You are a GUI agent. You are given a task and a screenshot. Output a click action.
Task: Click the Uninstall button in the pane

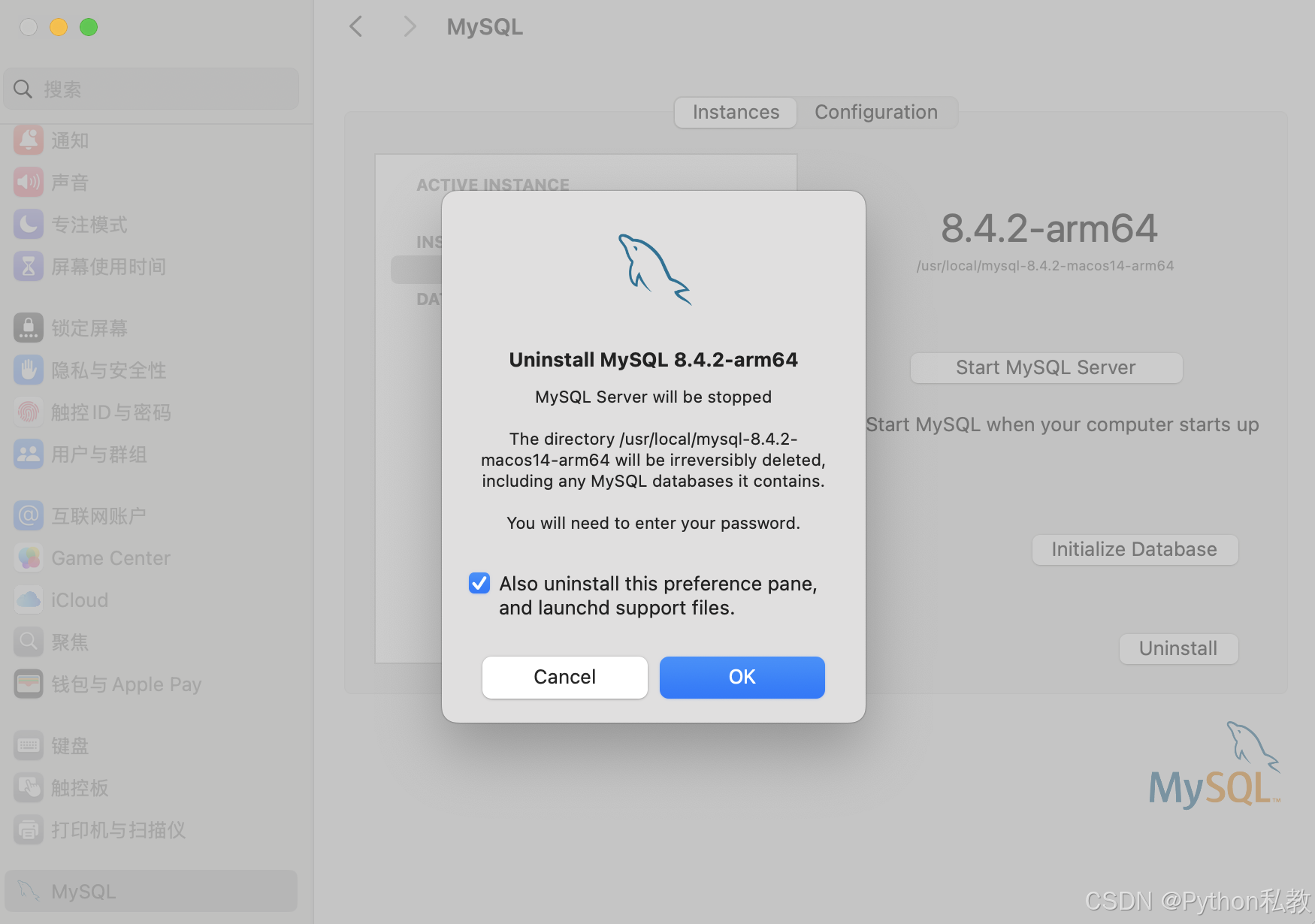(x=1178, y=649)
